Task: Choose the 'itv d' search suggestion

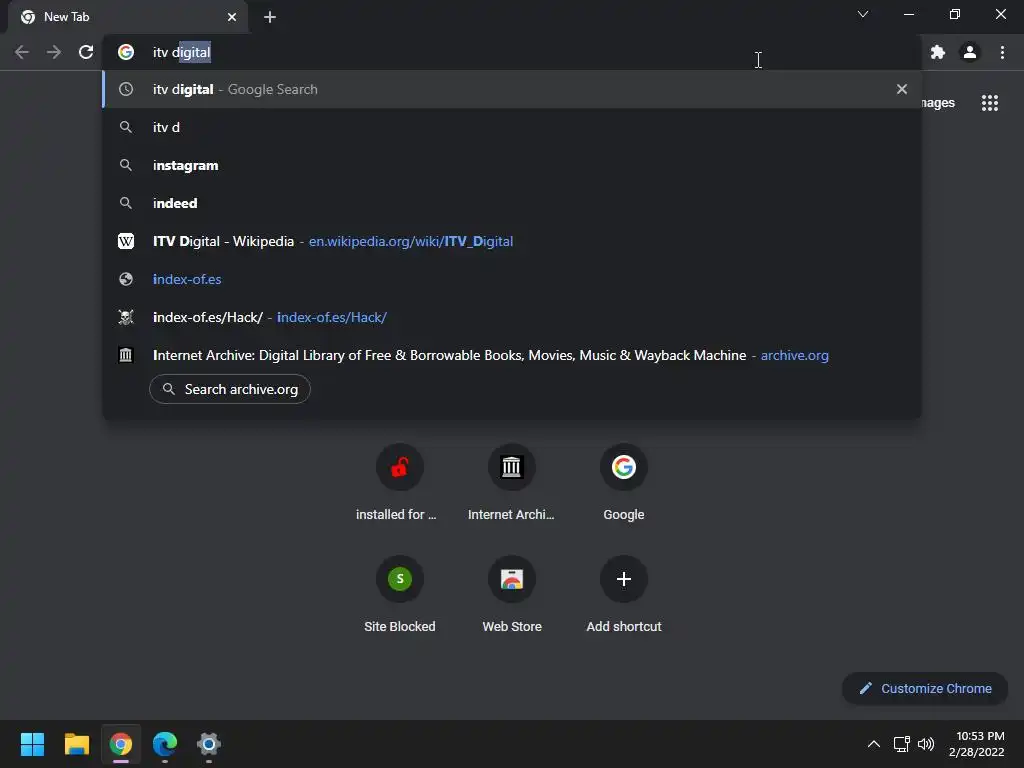Action: (512, 127)
